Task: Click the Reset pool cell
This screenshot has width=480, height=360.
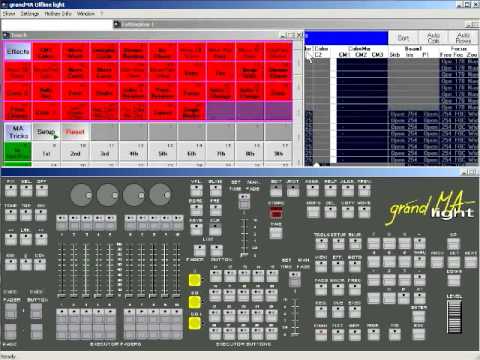Action: (75, 132)
